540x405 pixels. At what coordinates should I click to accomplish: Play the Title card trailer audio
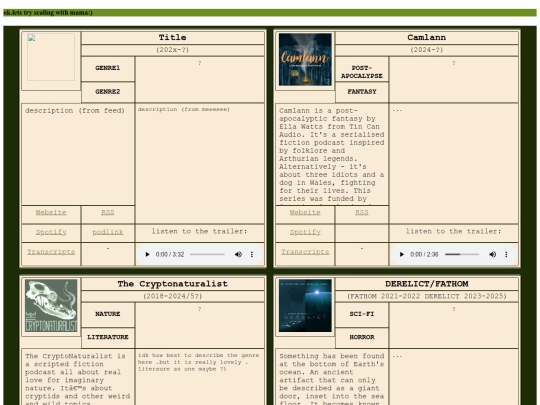[147, 255]
